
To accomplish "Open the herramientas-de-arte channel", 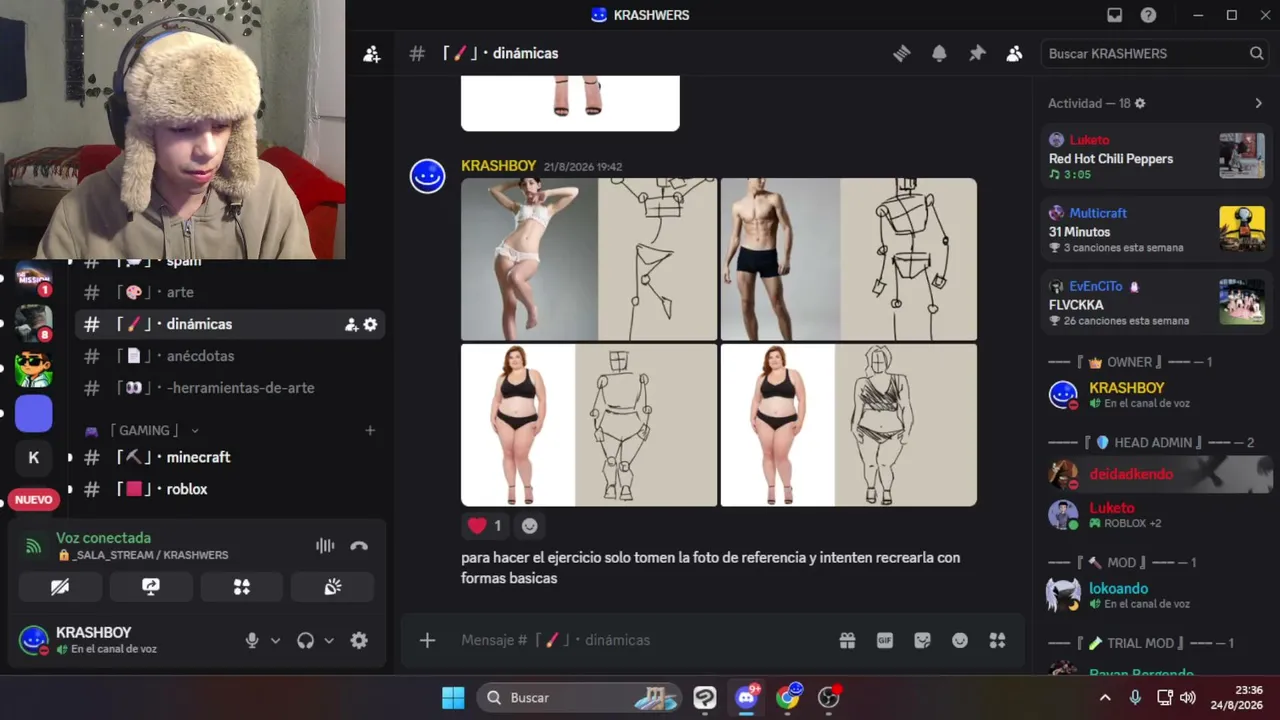I will (230, 388).
